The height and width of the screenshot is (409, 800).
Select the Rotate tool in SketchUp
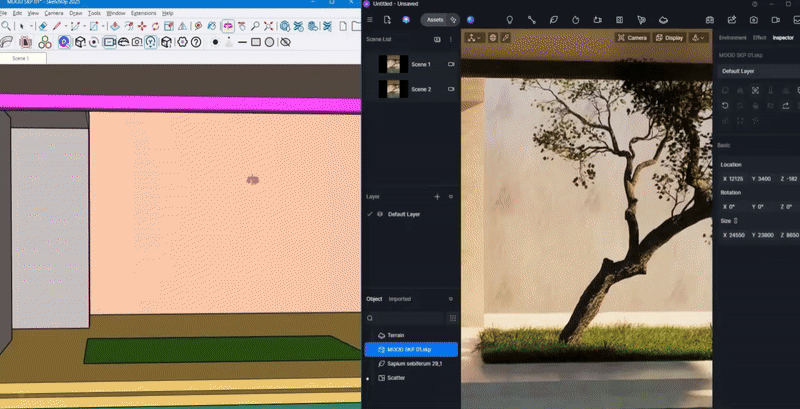coord(155,26)
